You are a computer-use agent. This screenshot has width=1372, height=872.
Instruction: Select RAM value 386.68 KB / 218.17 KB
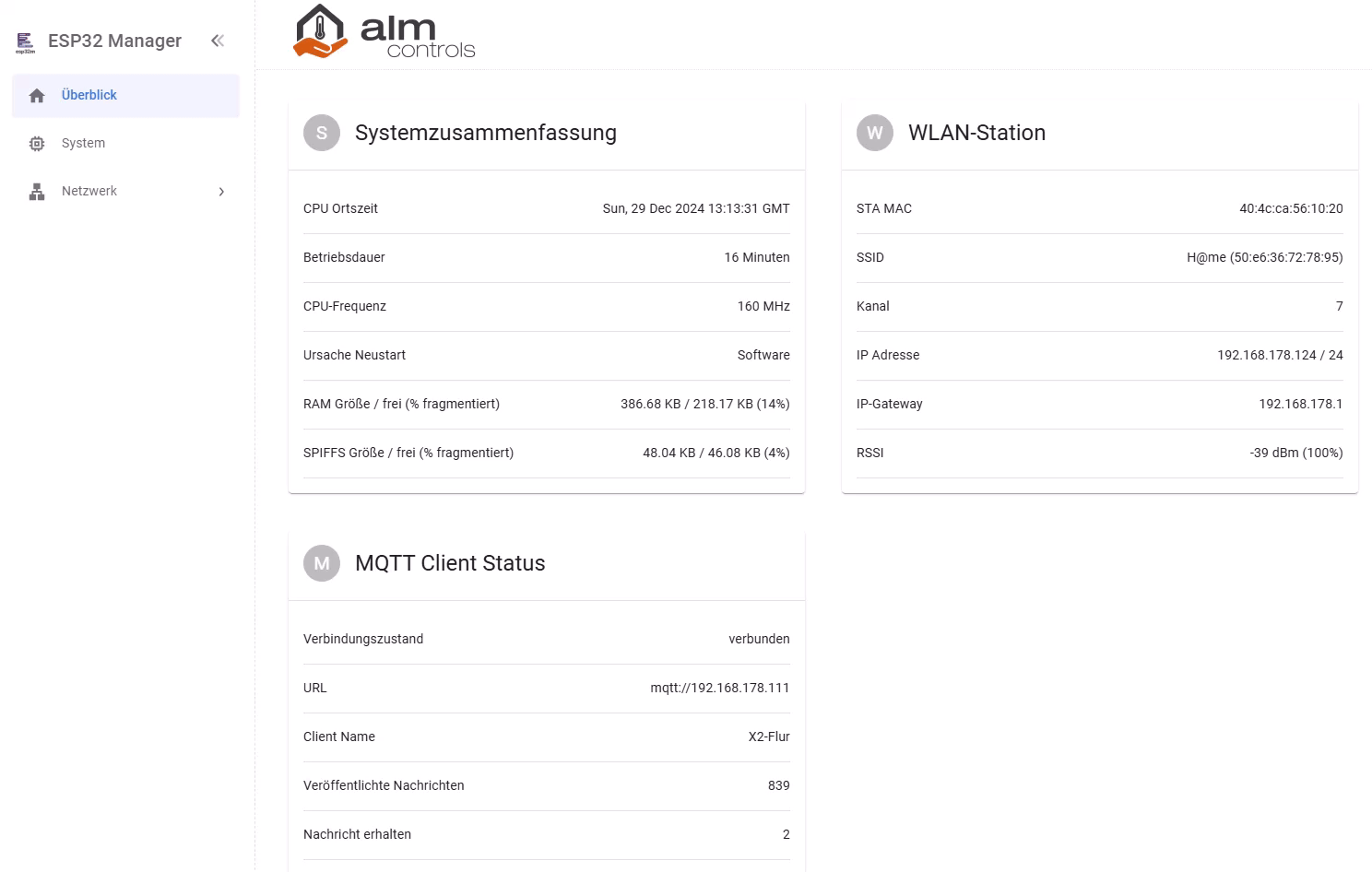tap(705, 404)
